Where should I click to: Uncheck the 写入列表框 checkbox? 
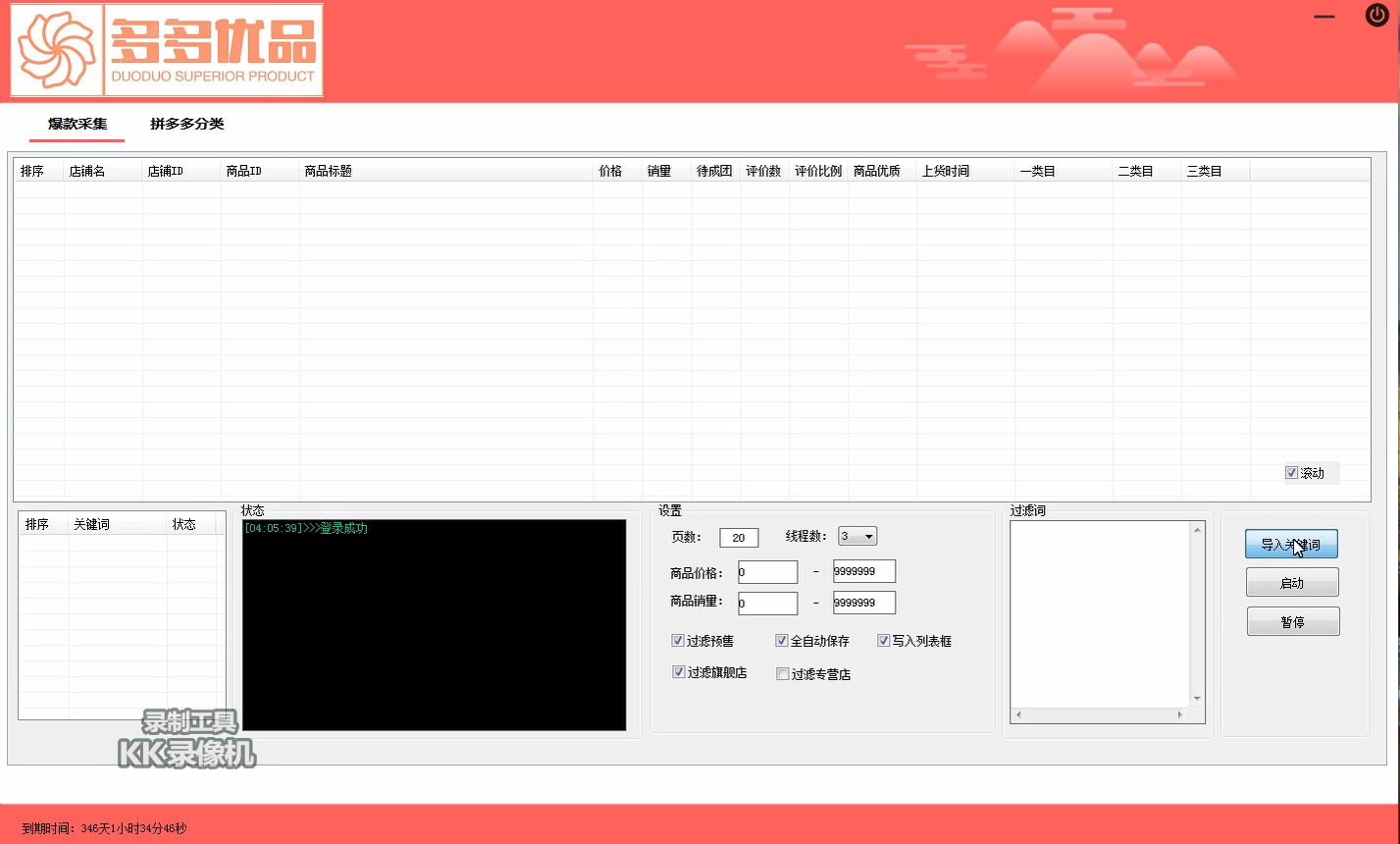pos(884,640)
